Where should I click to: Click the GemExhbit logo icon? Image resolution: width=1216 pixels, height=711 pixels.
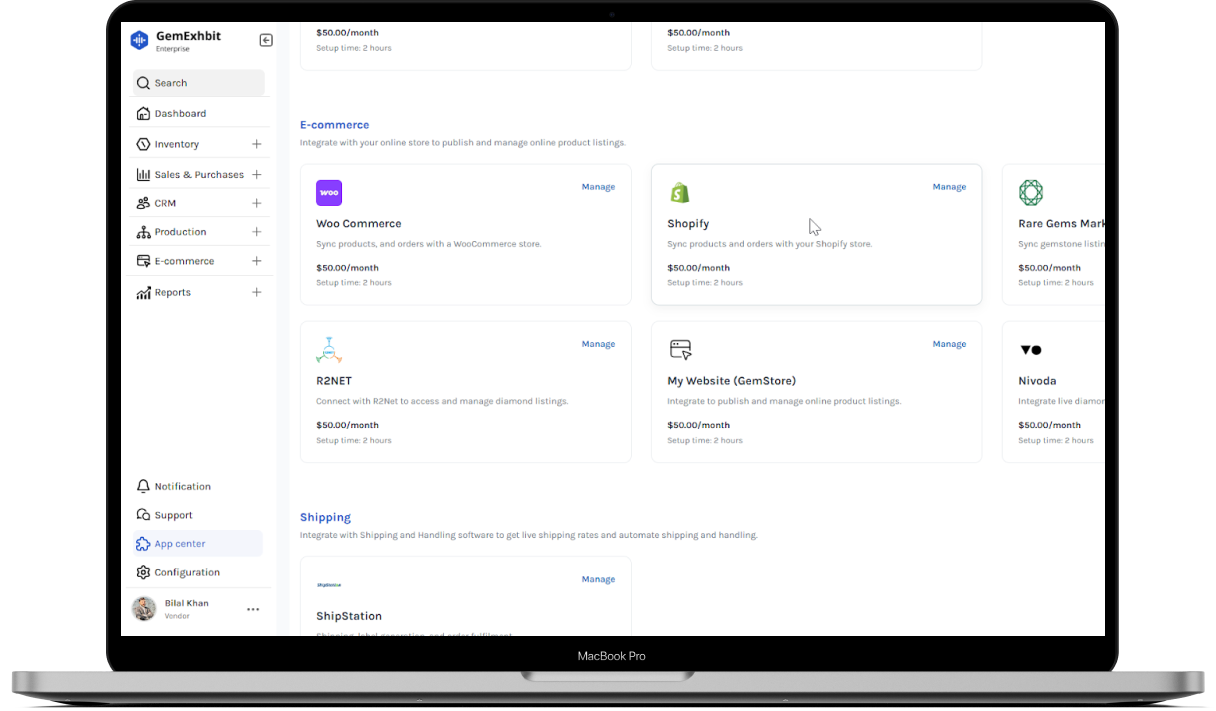point(139,40)
